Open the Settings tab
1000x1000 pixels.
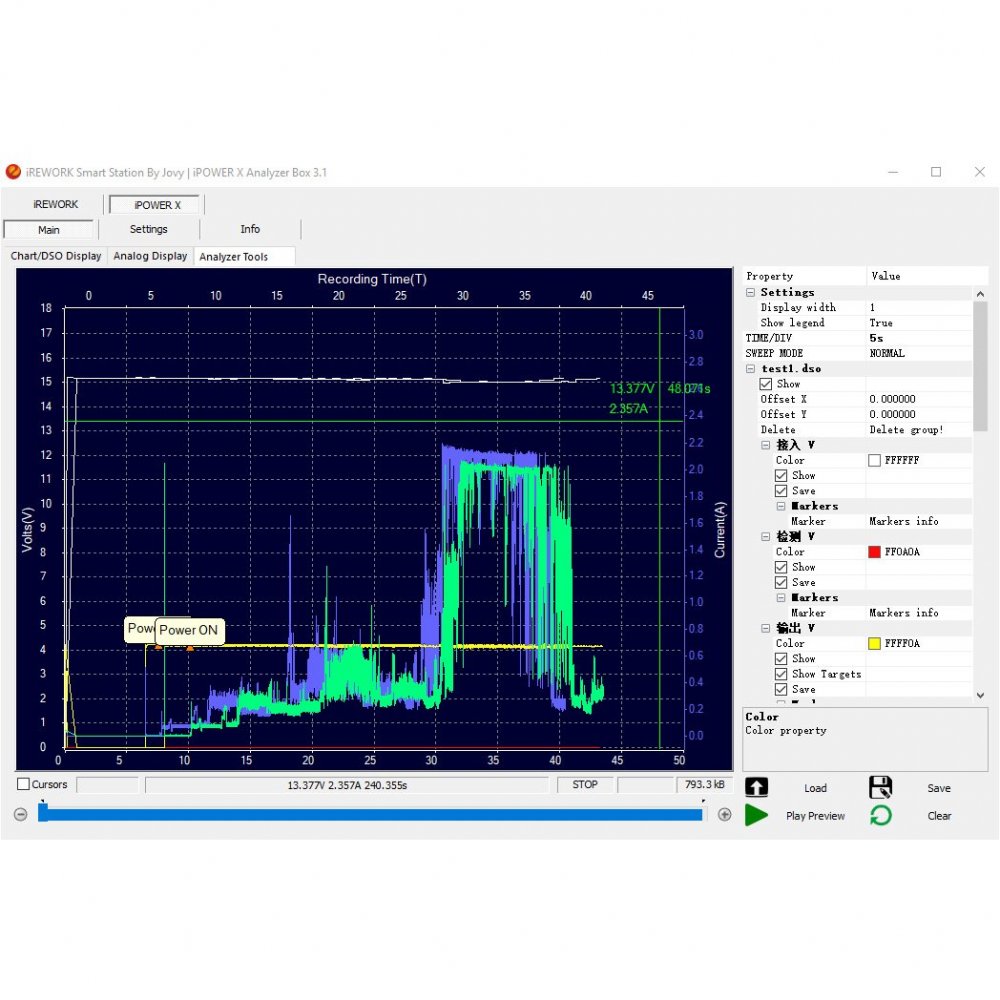149,229
